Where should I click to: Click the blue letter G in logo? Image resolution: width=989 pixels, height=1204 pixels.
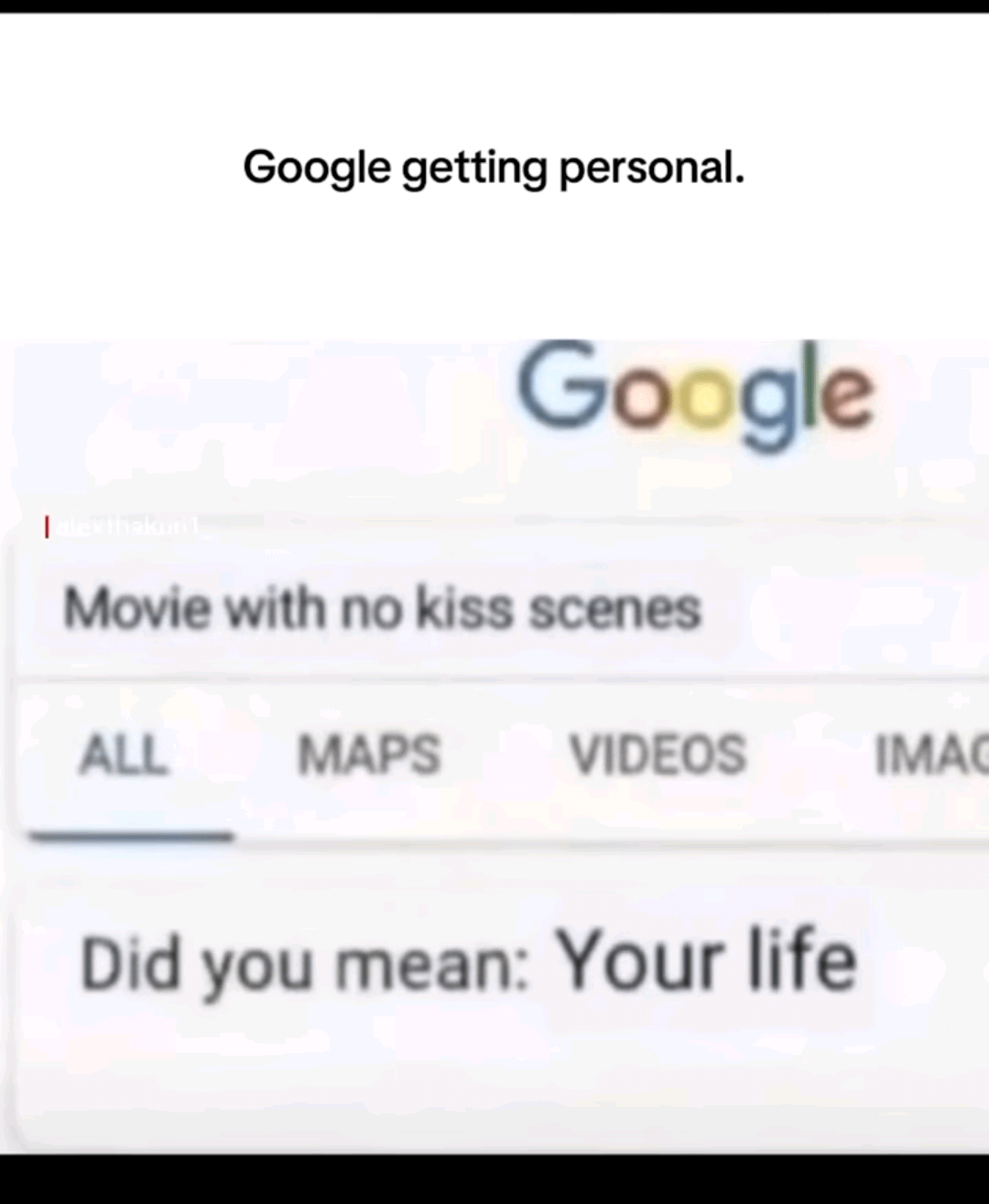point(562,385)
